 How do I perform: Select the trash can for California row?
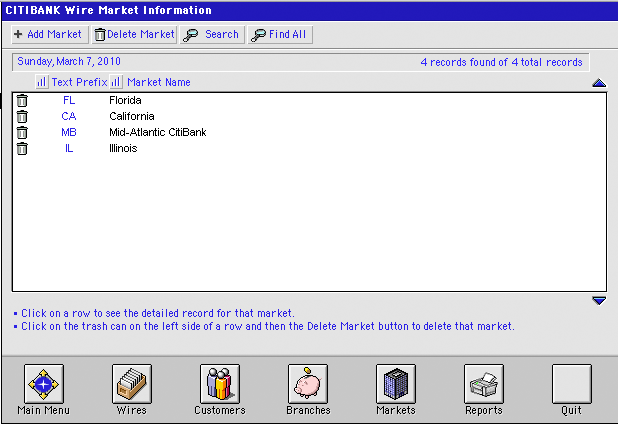click(x=22, y=117)
